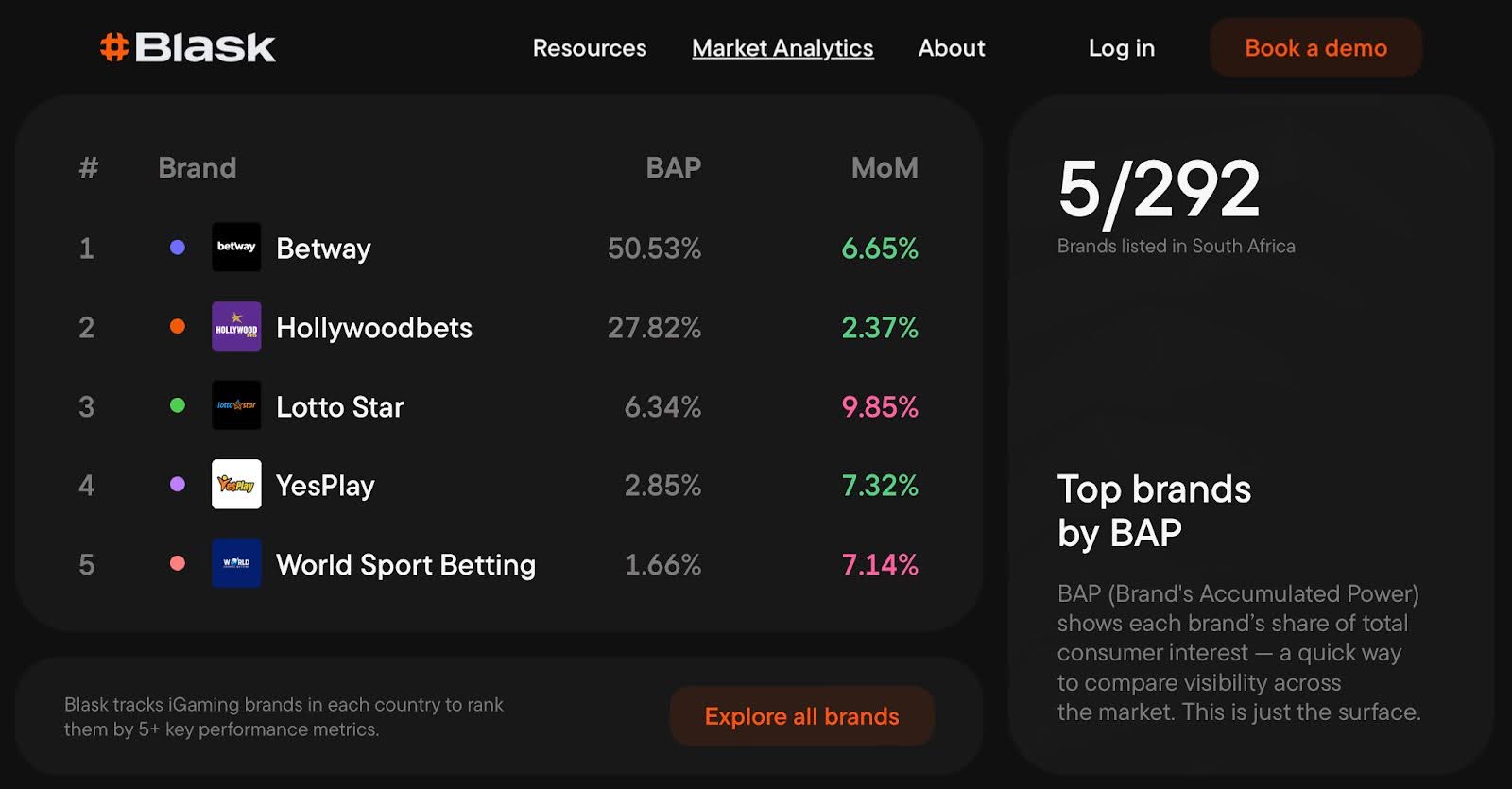Screen dimensions: 1512x789
Task: Click the MoM column header
Action: coord(885,168)
